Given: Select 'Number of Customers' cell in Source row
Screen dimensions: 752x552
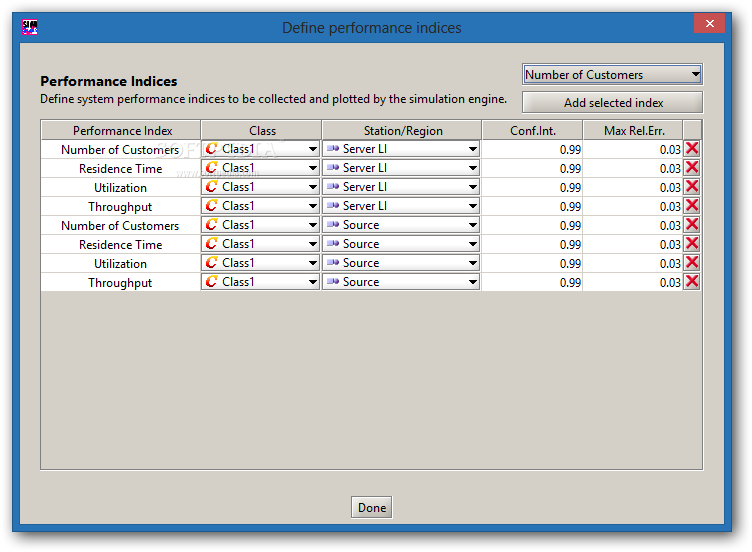Looking at the screenshot, I should click(x=120, y=225).
